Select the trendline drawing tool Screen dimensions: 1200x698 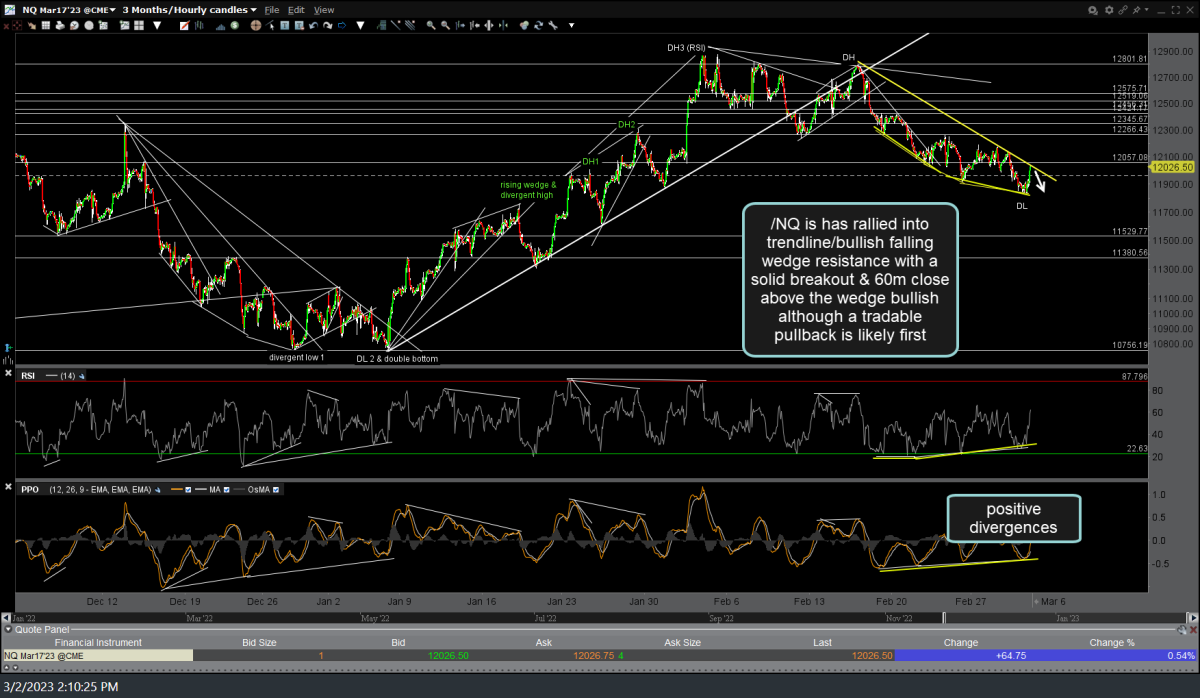(x=394, y=24)
